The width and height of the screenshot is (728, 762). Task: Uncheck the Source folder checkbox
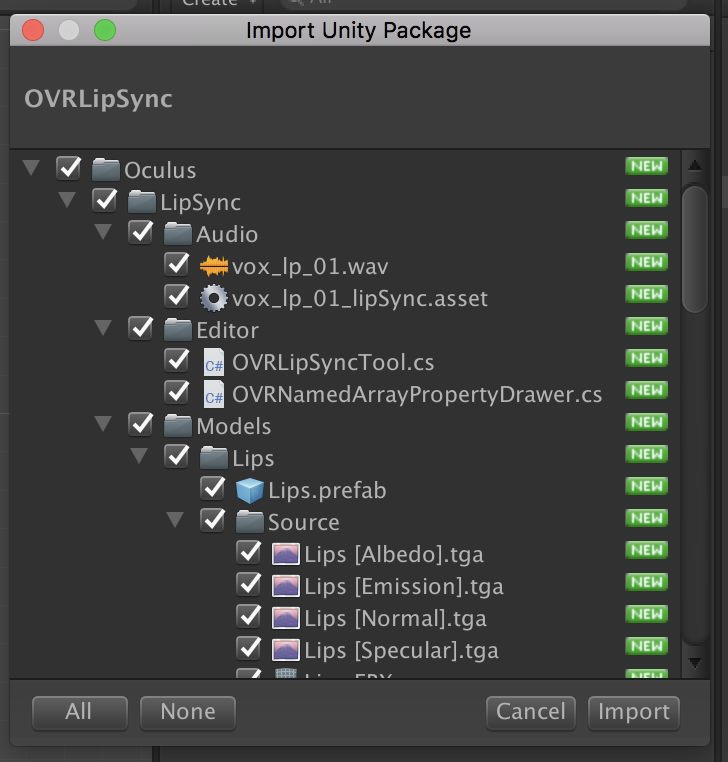[212, 520]
